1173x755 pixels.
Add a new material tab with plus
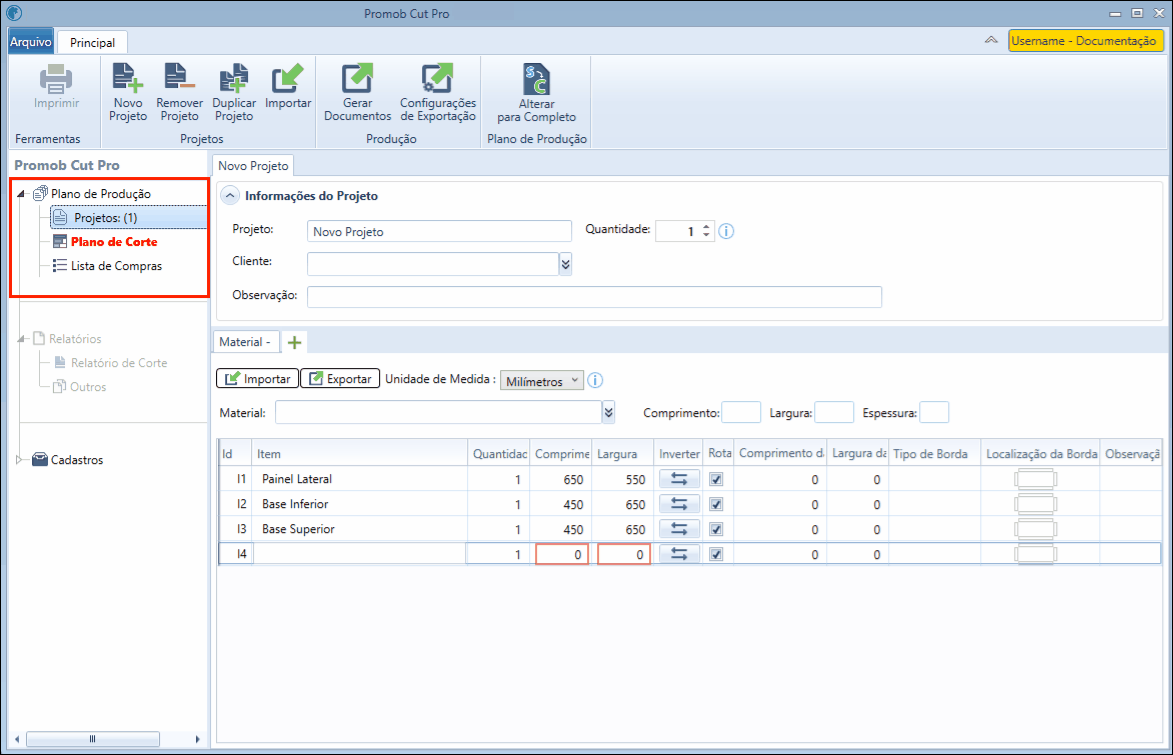pyautogui.click(x=295, y=342)
